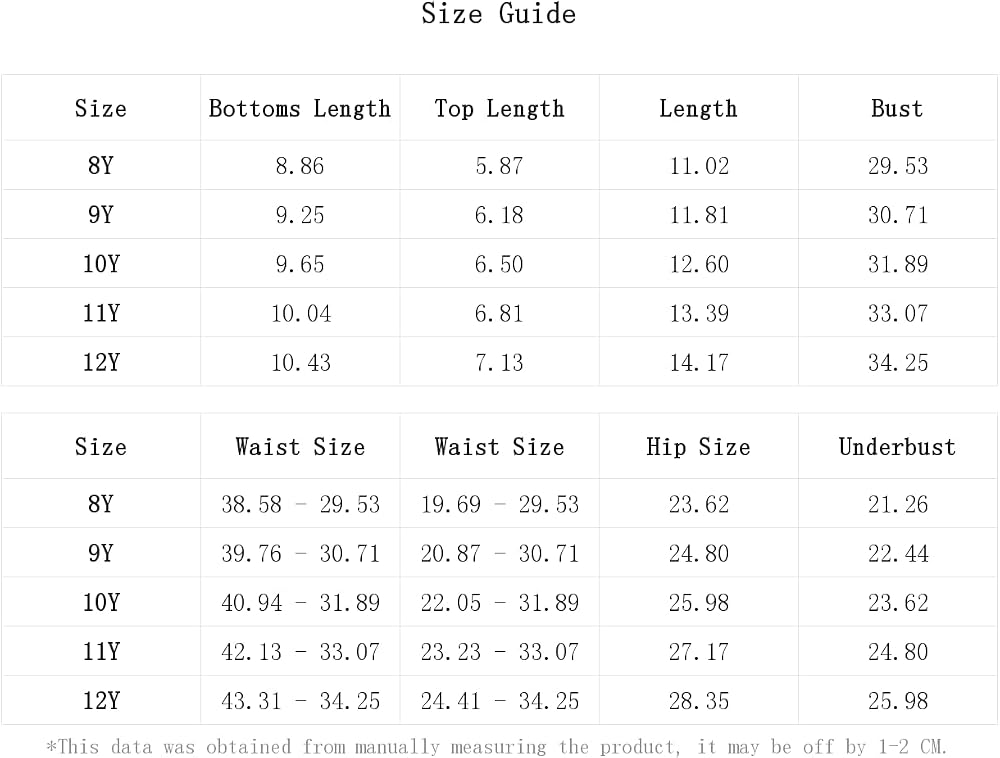Click the 34.25 bust value
The width and height of the screenshot is (1000, 758).
898,363
